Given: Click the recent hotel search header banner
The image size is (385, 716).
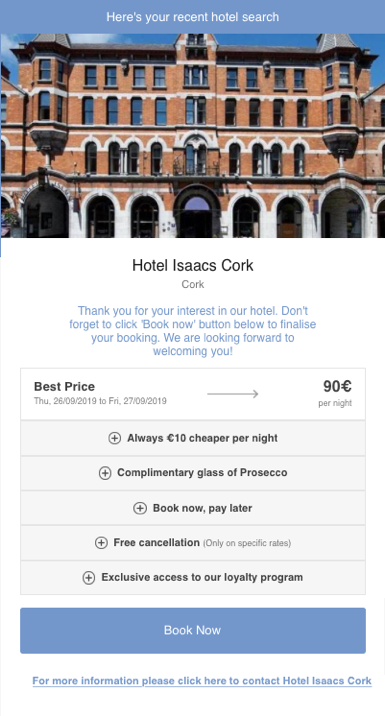Looking at the screenshot, I should tap(193, 17).
